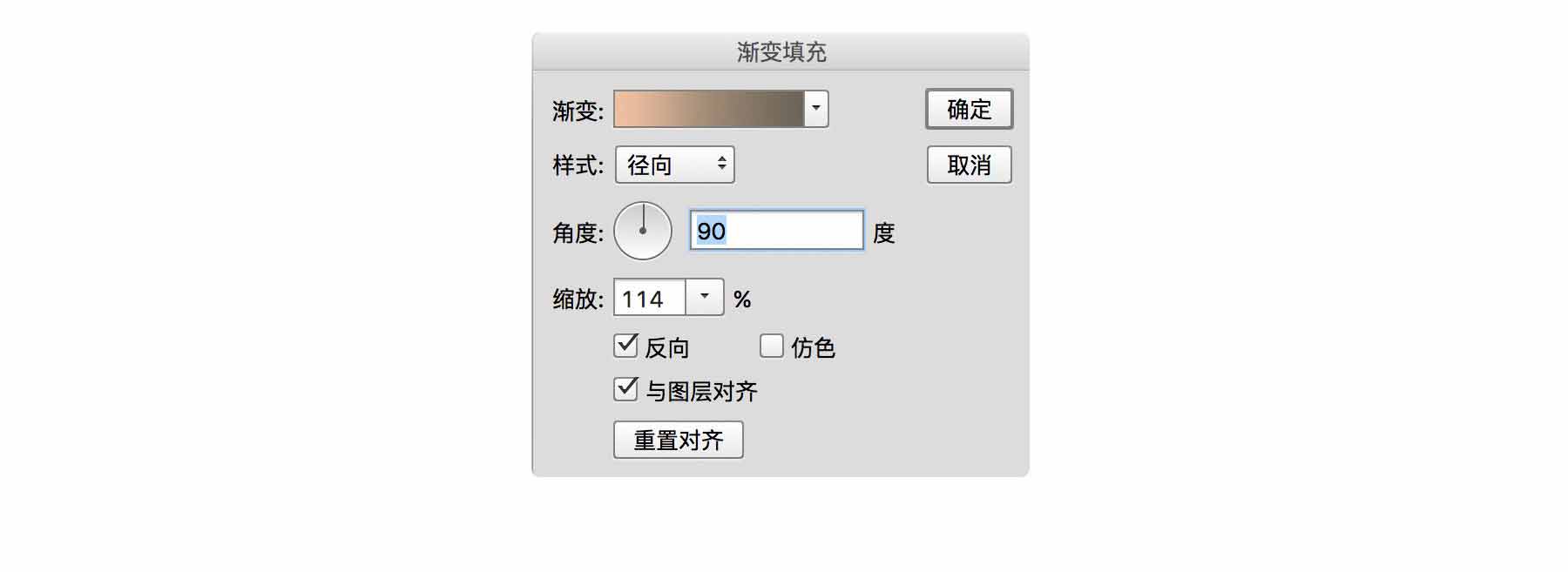
Task: Cancel the dialog with 取消
Action: click(x=969, y=165)
